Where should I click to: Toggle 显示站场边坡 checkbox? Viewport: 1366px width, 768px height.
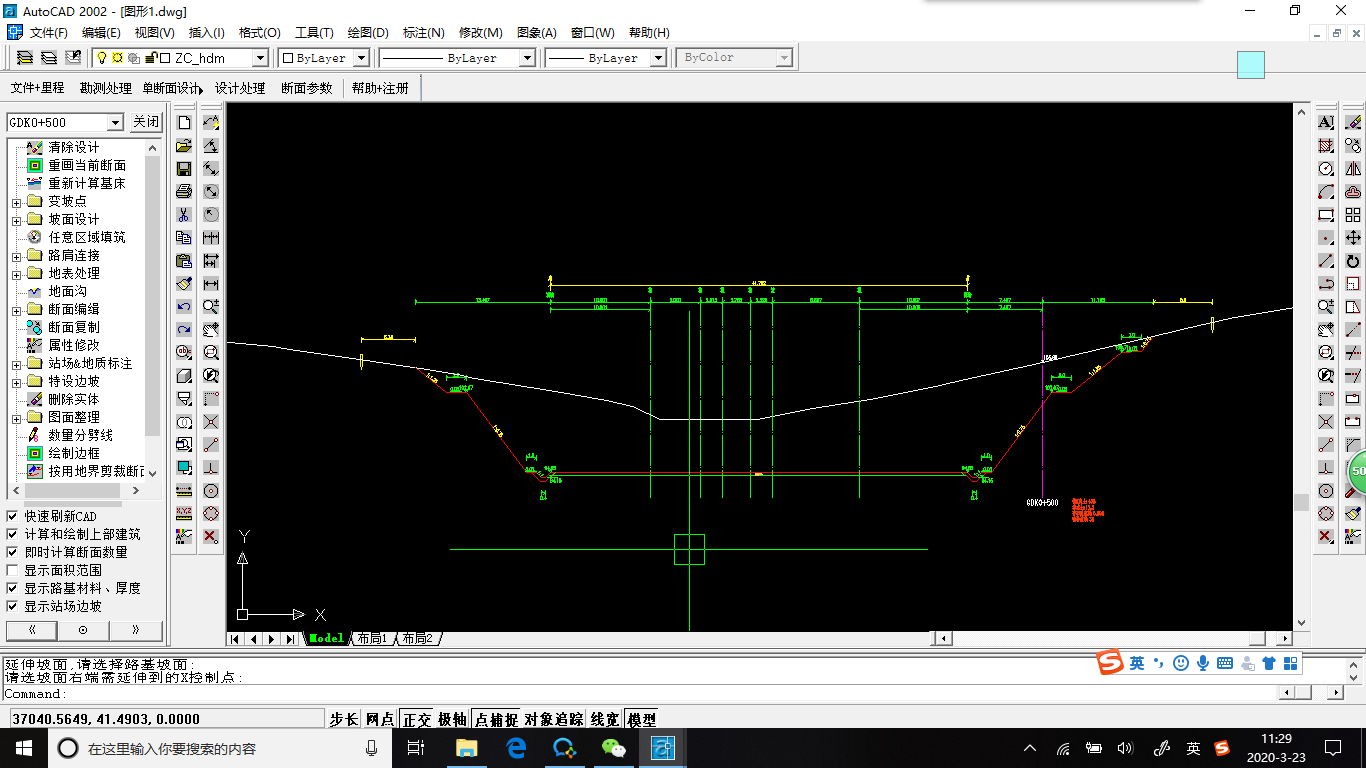pos(13,606)
